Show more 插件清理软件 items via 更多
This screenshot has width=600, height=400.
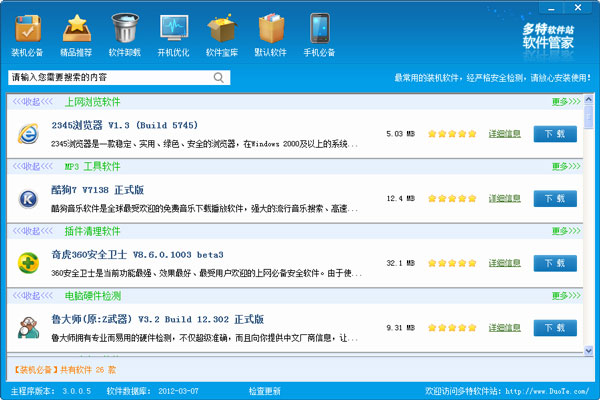click(x=566, y=231)
